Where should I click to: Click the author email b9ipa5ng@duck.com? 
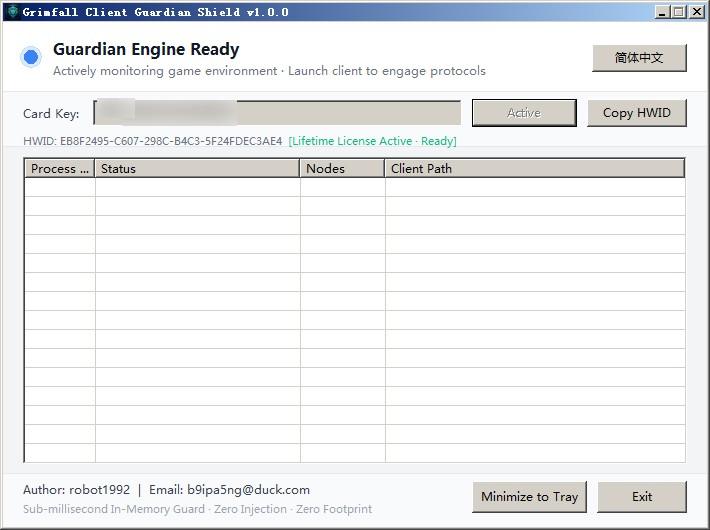click(x=249, y=490)
